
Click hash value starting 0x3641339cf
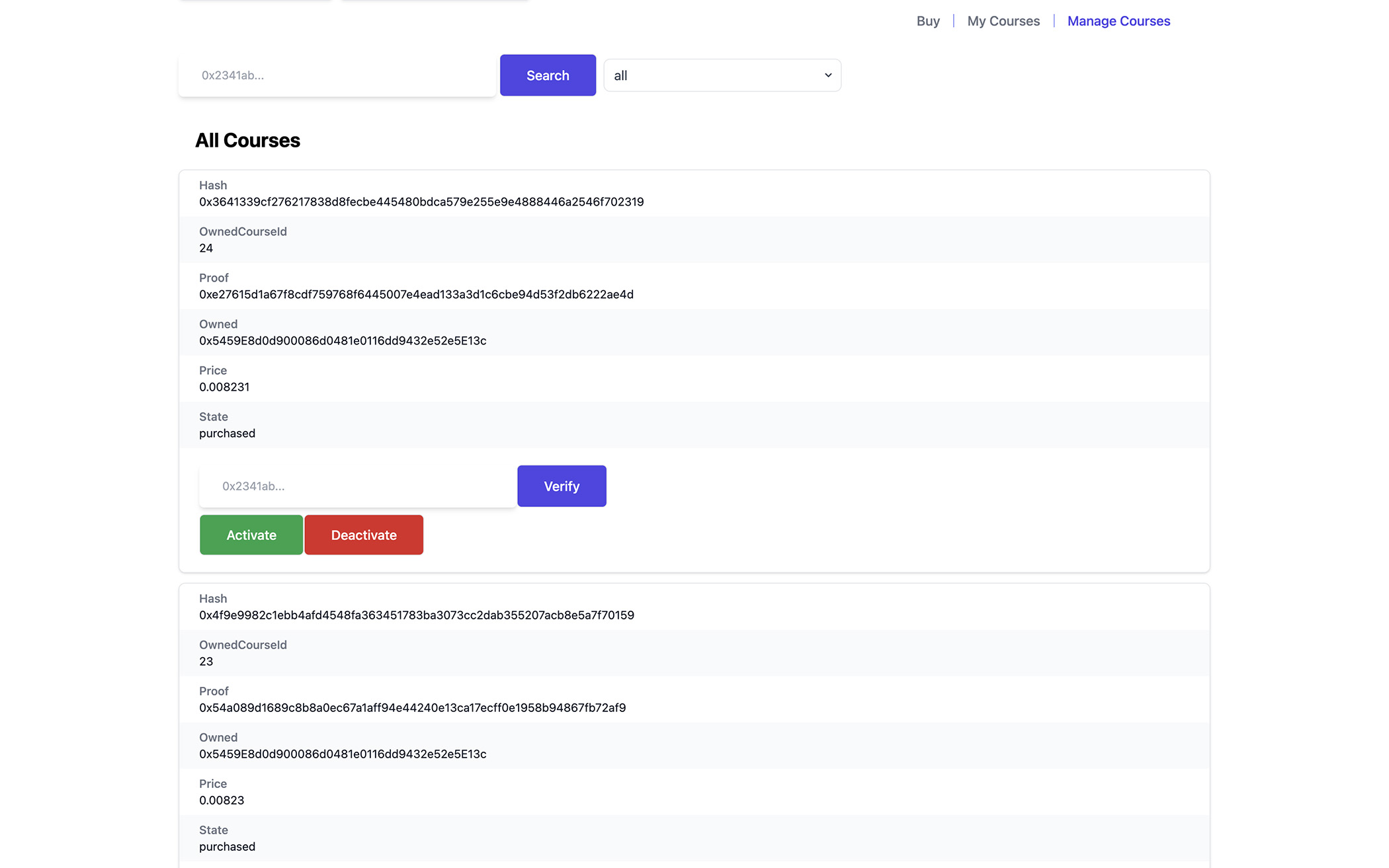(421, 202)
